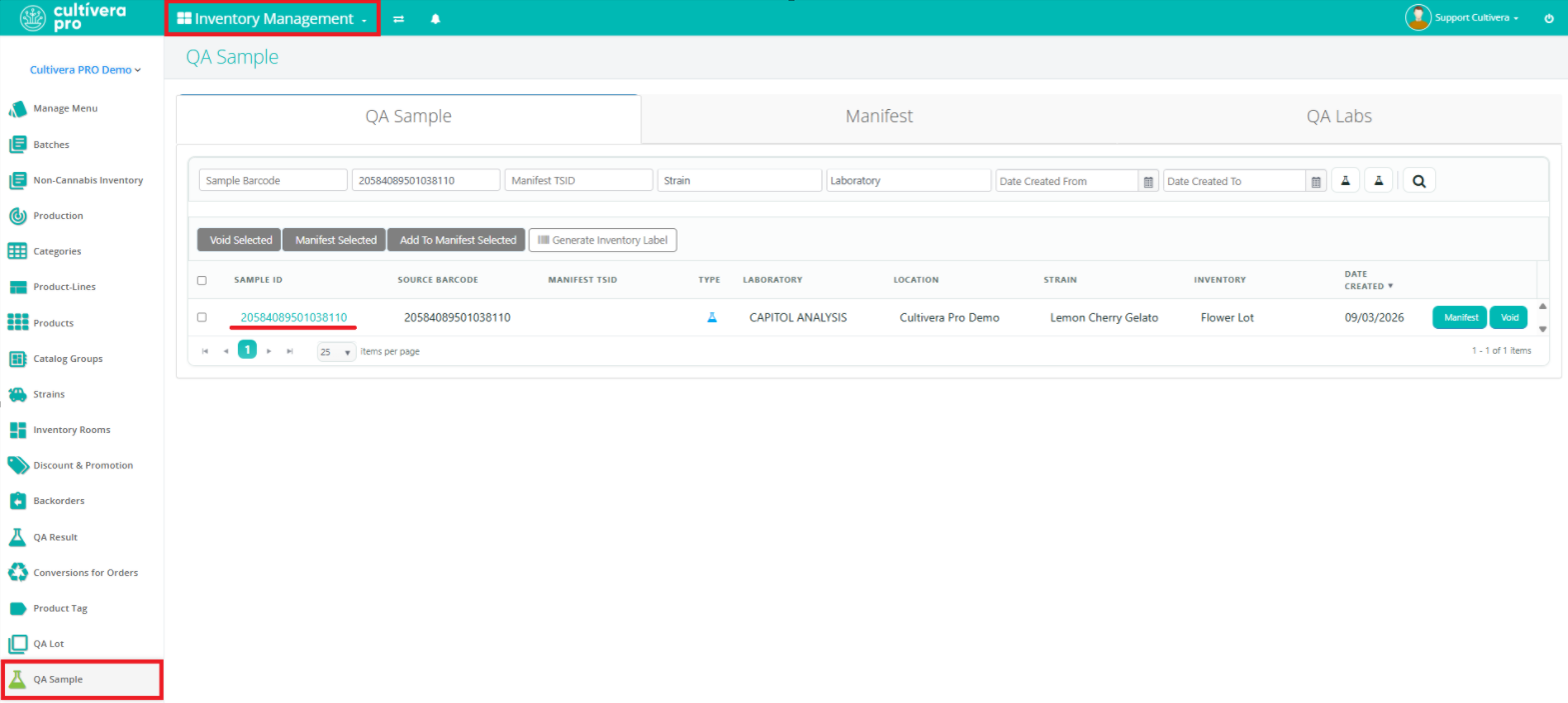Switch to the QA Labs tab
The width and height of the screenshot is (1568, 703).
click(x=1339, y=117)
